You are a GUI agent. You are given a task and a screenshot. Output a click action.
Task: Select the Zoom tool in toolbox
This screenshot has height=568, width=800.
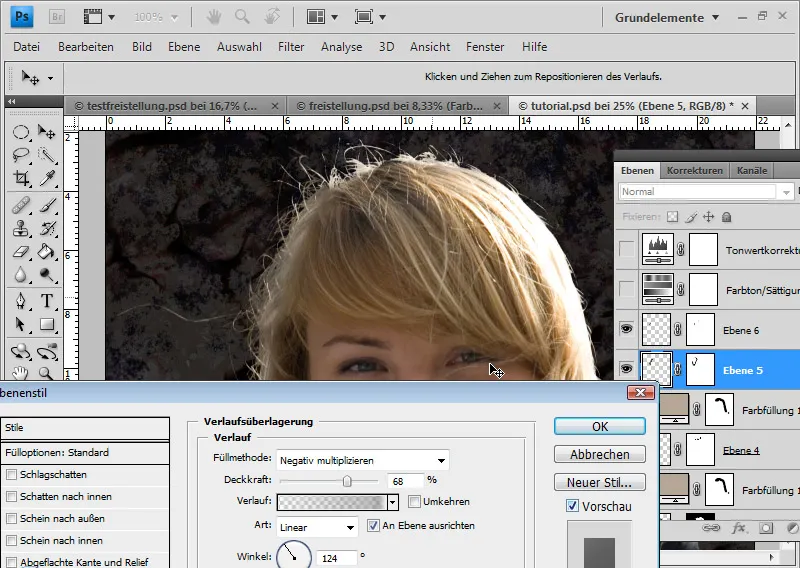point(46,373)
